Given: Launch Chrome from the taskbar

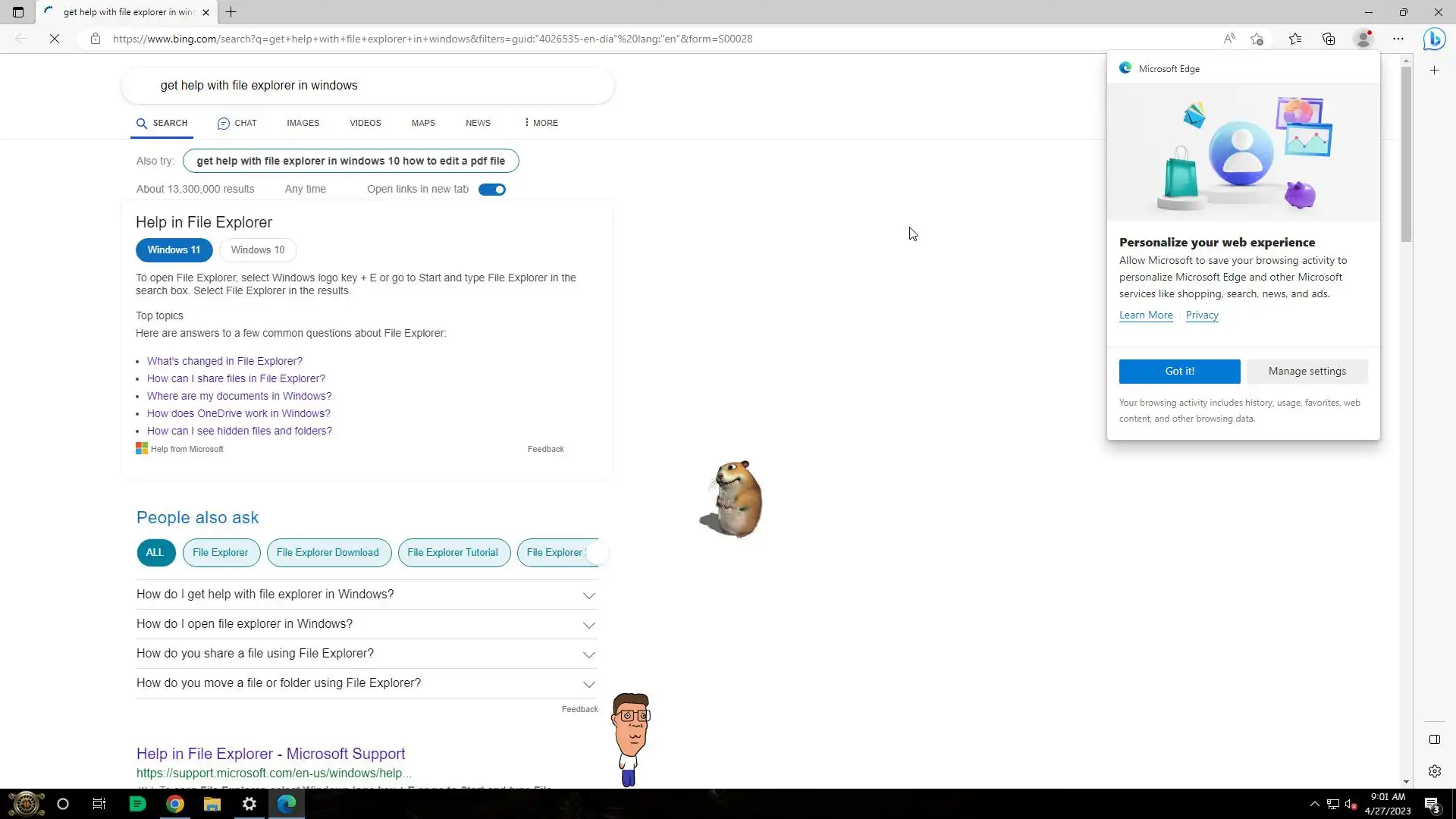Looking at the screenshot, I should (x=175, y=804).
